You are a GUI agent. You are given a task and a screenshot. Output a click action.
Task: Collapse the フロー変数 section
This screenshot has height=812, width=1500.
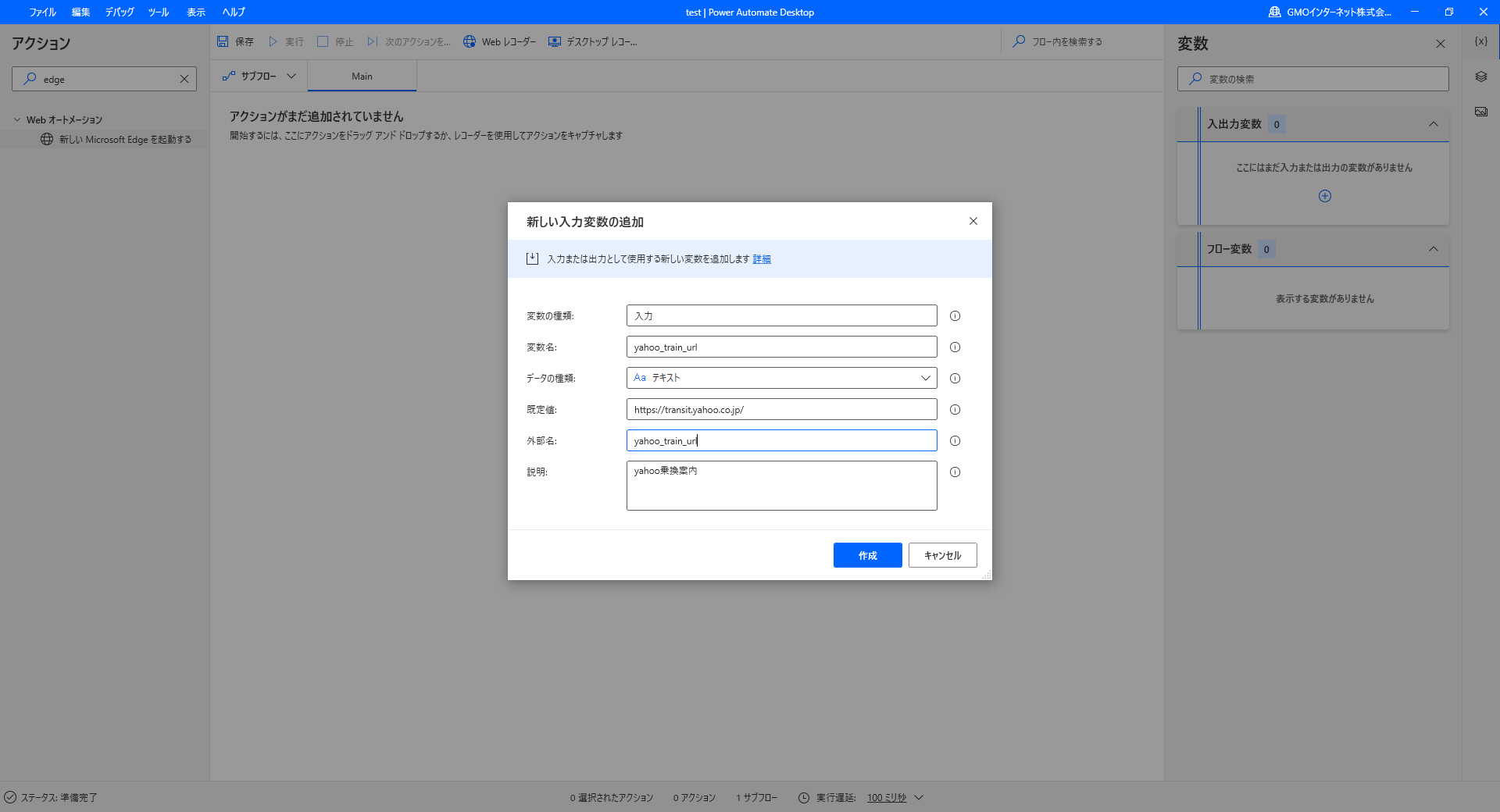point(1434,249)
